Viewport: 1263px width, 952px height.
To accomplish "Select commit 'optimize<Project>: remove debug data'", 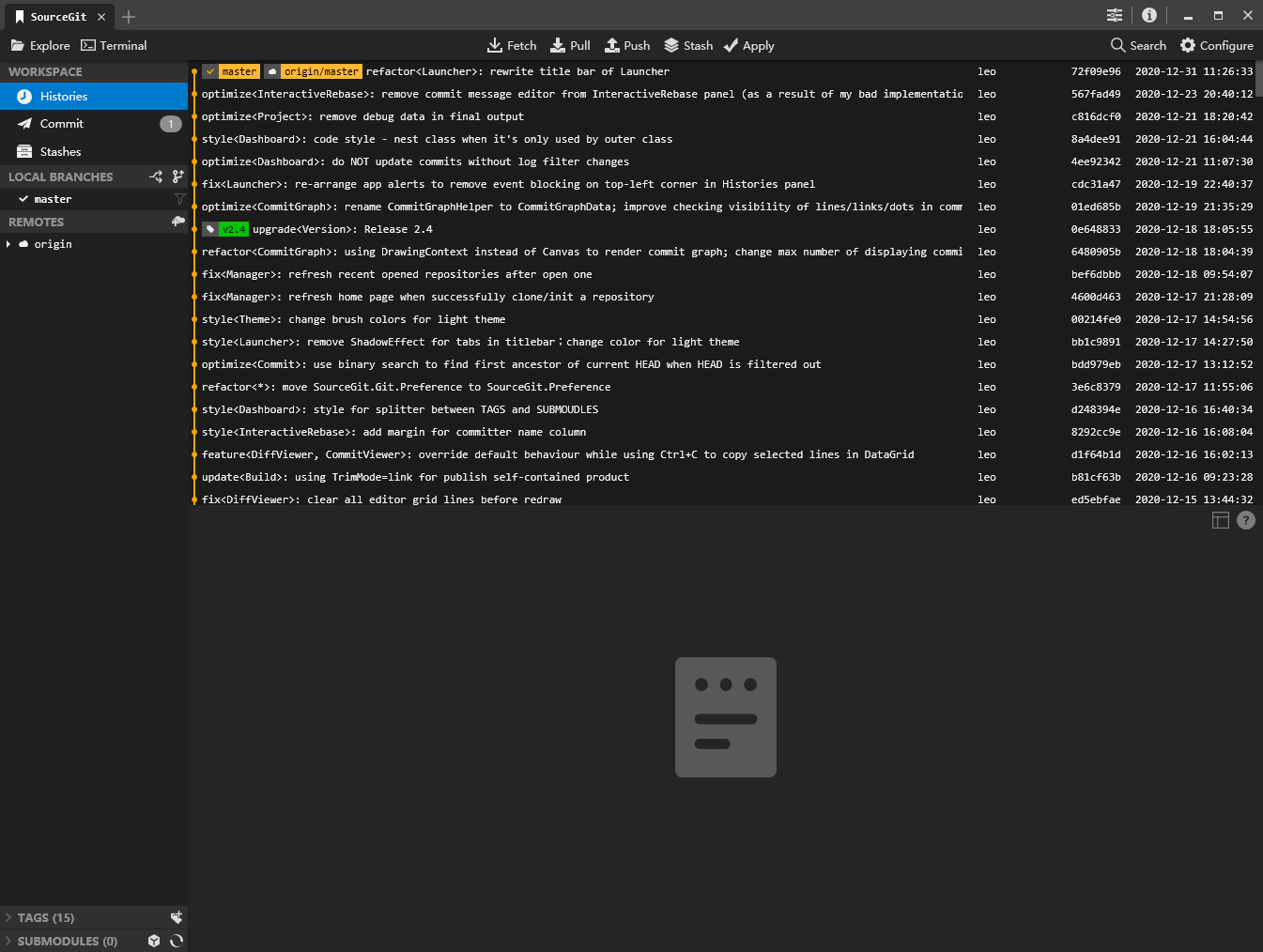I will [723, 116].
